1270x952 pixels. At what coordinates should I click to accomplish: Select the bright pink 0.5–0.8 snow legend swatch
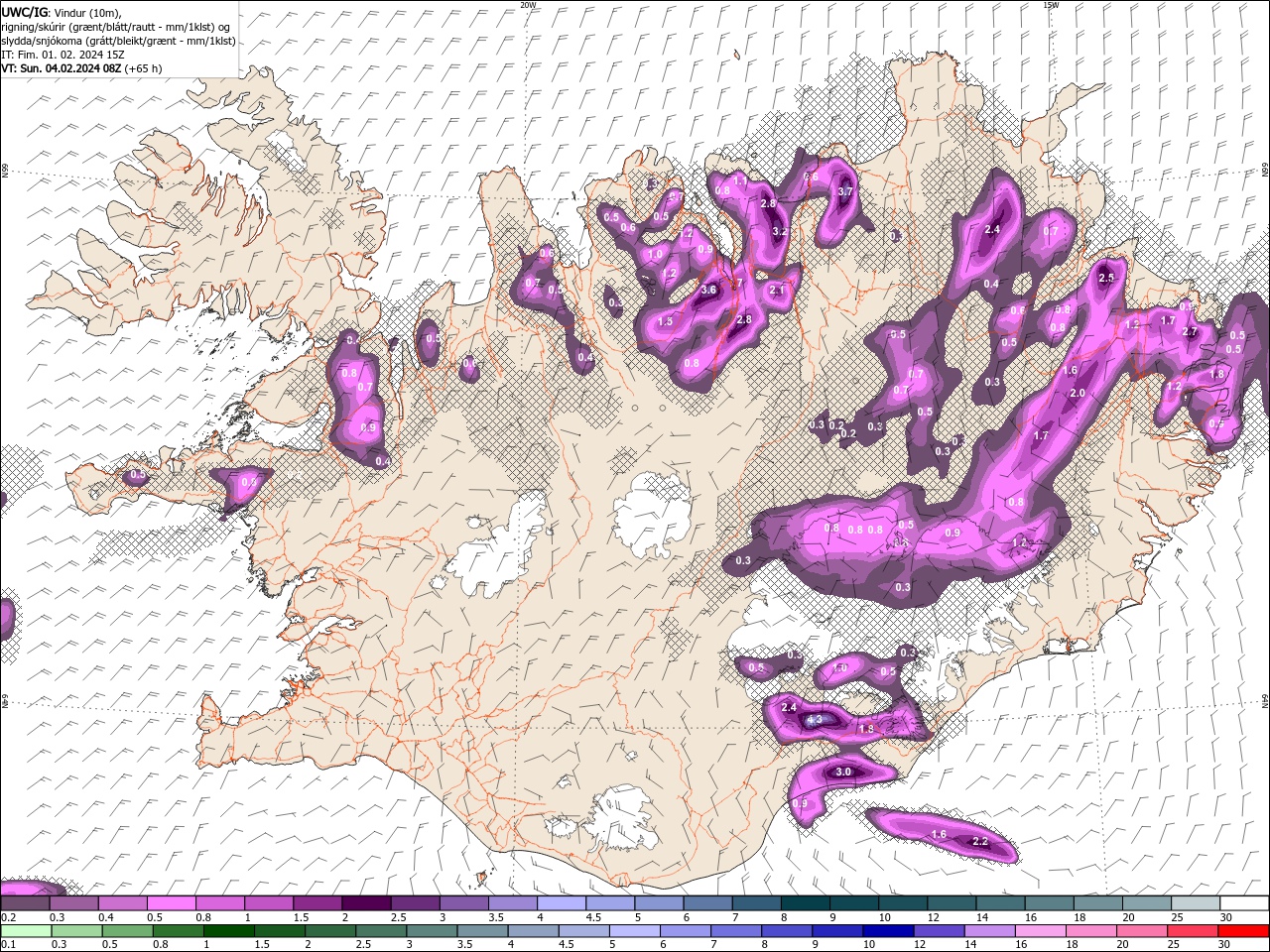click(171, 904)
